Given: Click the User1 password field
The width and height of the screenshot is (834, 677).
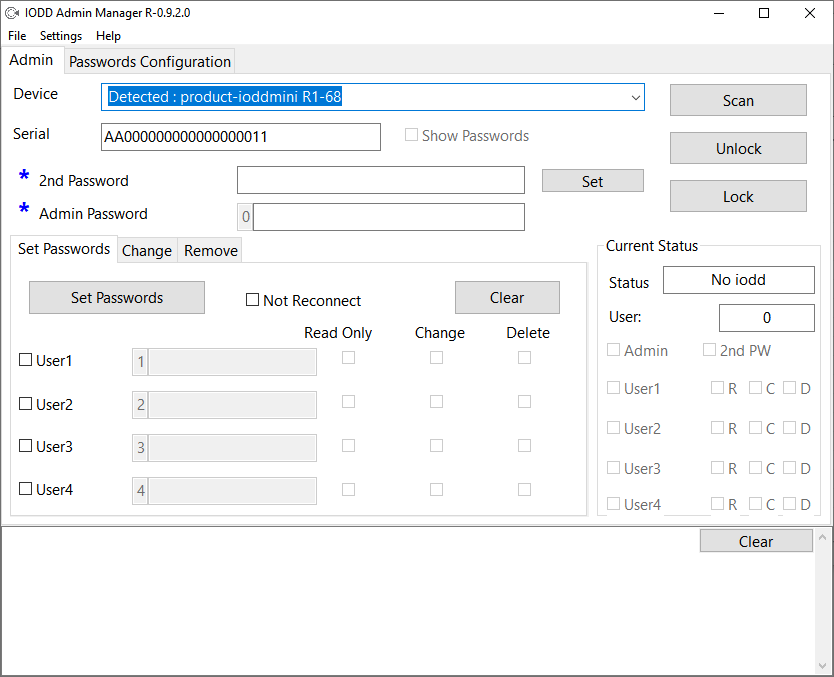Looking at the screenshot, I should click(232, 362).
